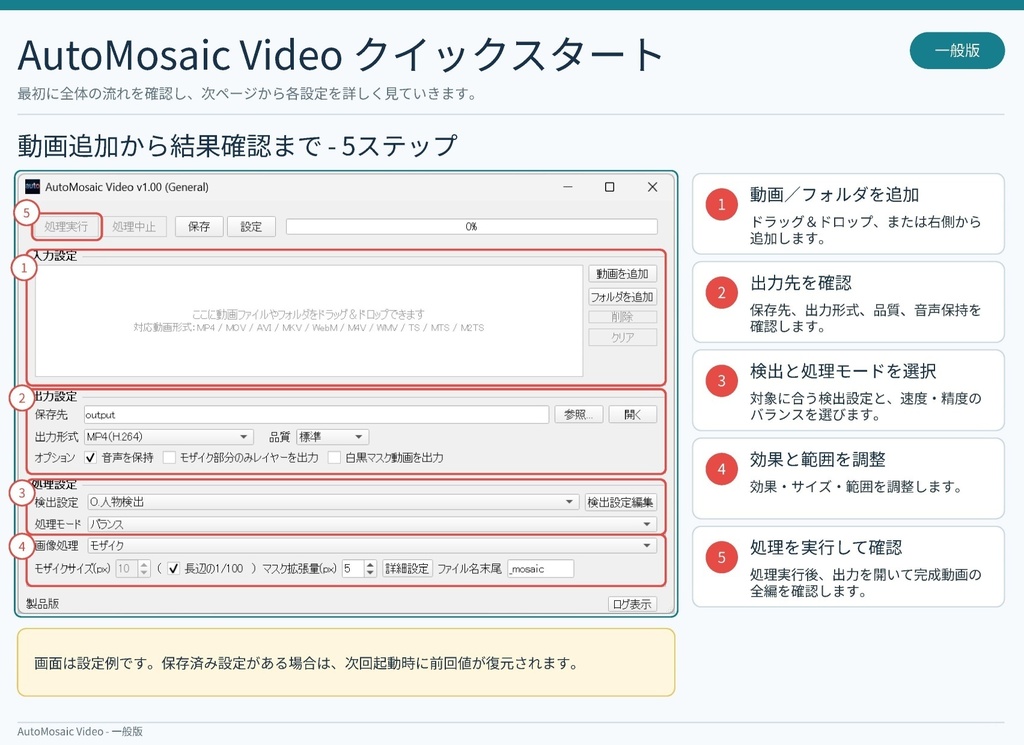The height and width of the screenshot is (745, 1024).
Task: Click the 処理実行 button
Action: (x=67, y=227)
